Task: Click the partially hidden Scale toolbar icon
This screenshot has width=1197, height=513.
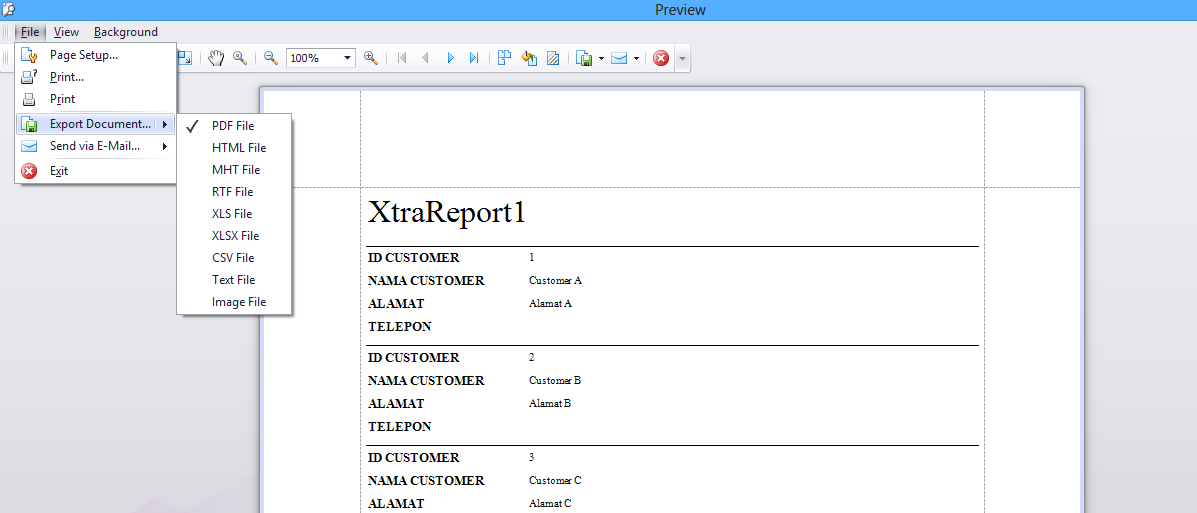Action: coord(185,58)
